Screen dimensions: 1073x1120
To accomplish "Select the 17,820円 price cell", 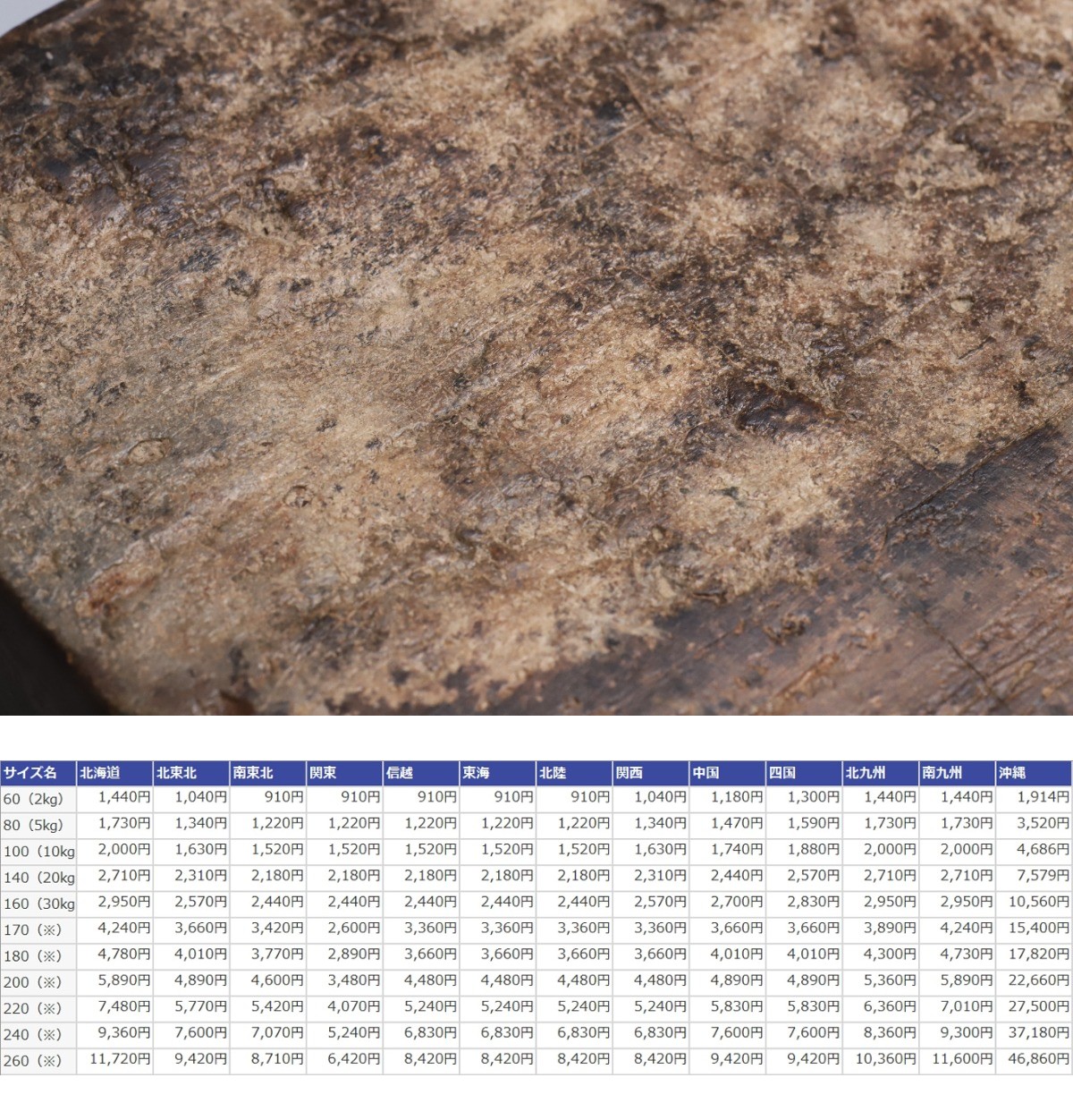I will (1034, 955).
